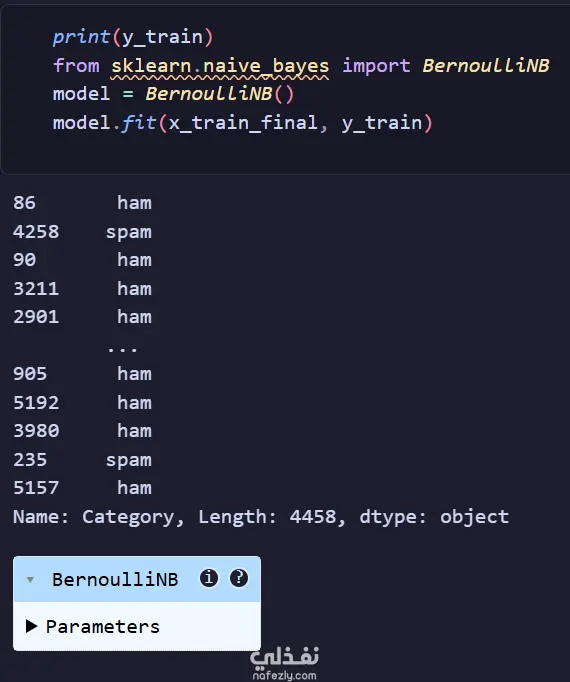
Task: Click the import keyword in code
Action: [376, 66]
